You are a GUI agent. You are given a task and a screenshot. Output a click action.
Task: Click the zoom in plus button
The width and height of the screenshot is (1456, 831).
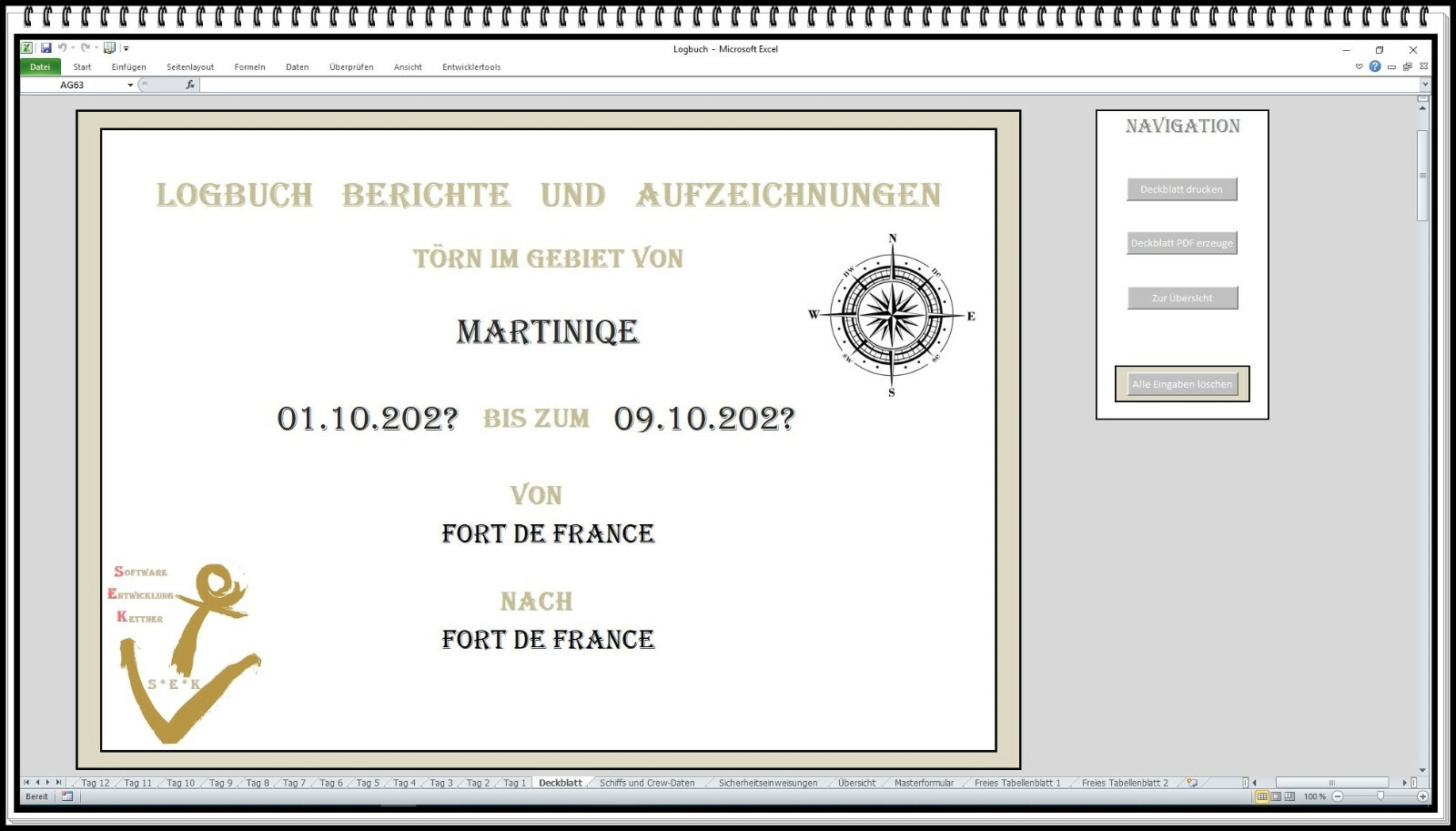tap(1422, 796)
